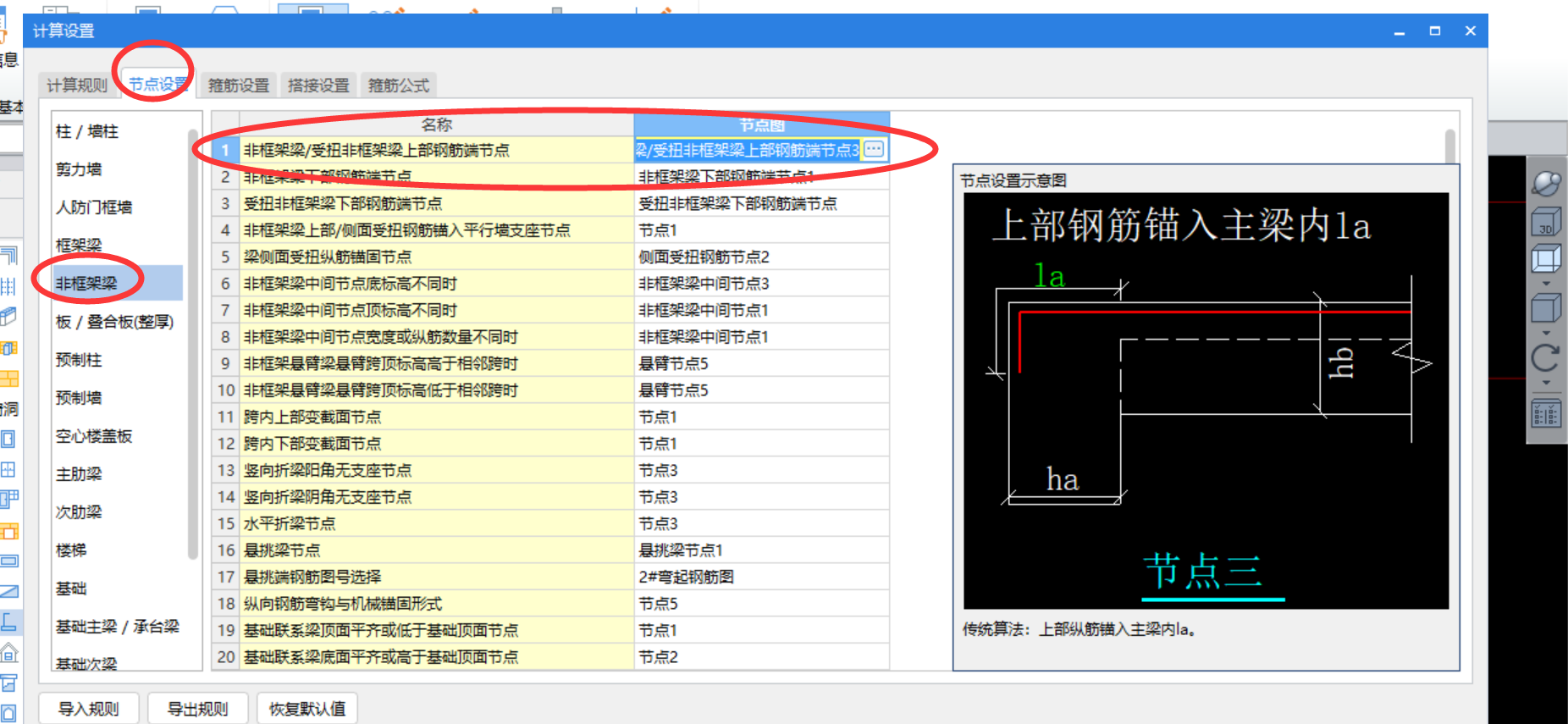Viewport: 1568px width, 724px height.
Task: Select row 1 非框架梁/受扭非框架梁上部钢筋端节点
Action: coord(437,150)
